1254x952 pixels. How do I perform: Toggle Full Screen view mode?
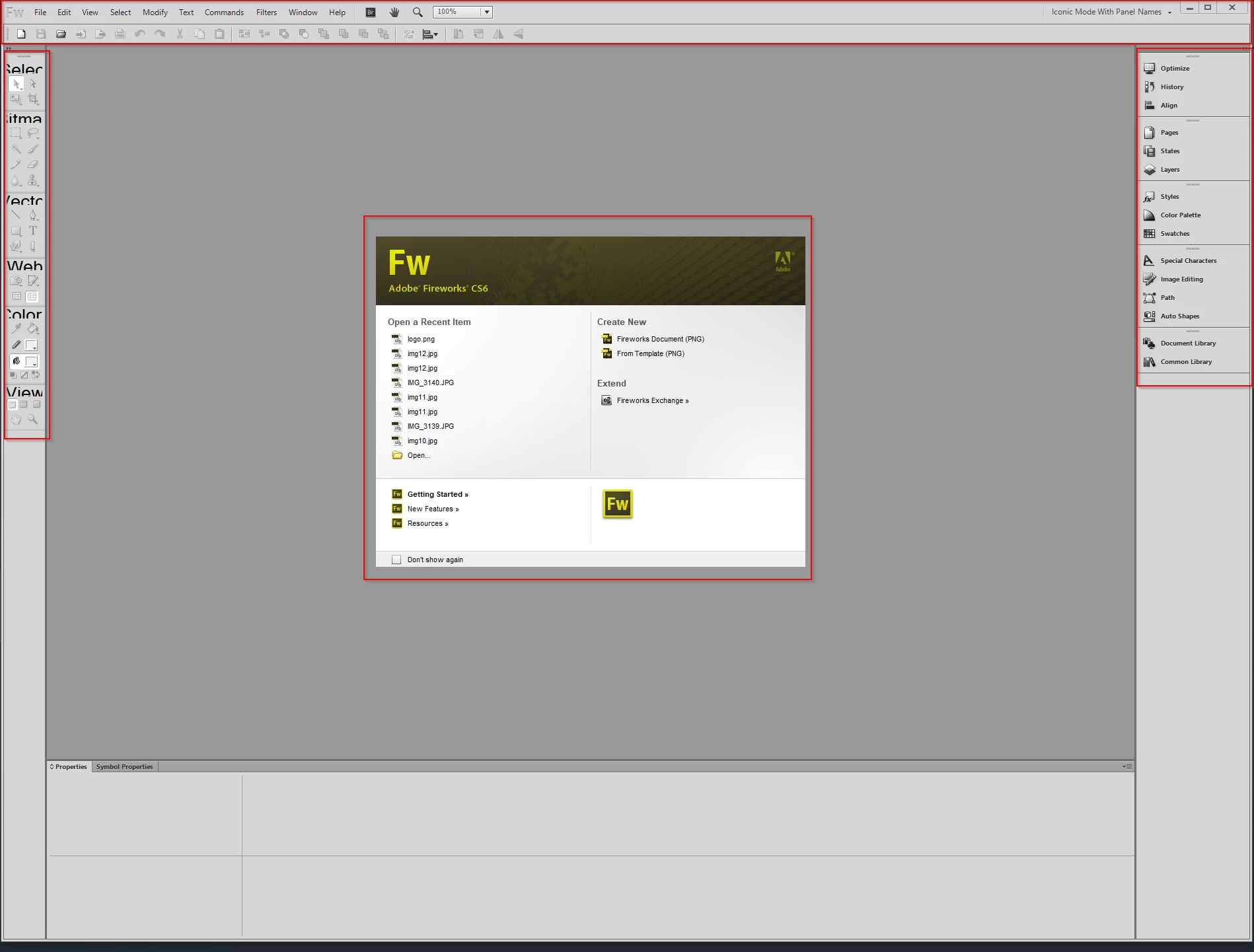[36, 404]
